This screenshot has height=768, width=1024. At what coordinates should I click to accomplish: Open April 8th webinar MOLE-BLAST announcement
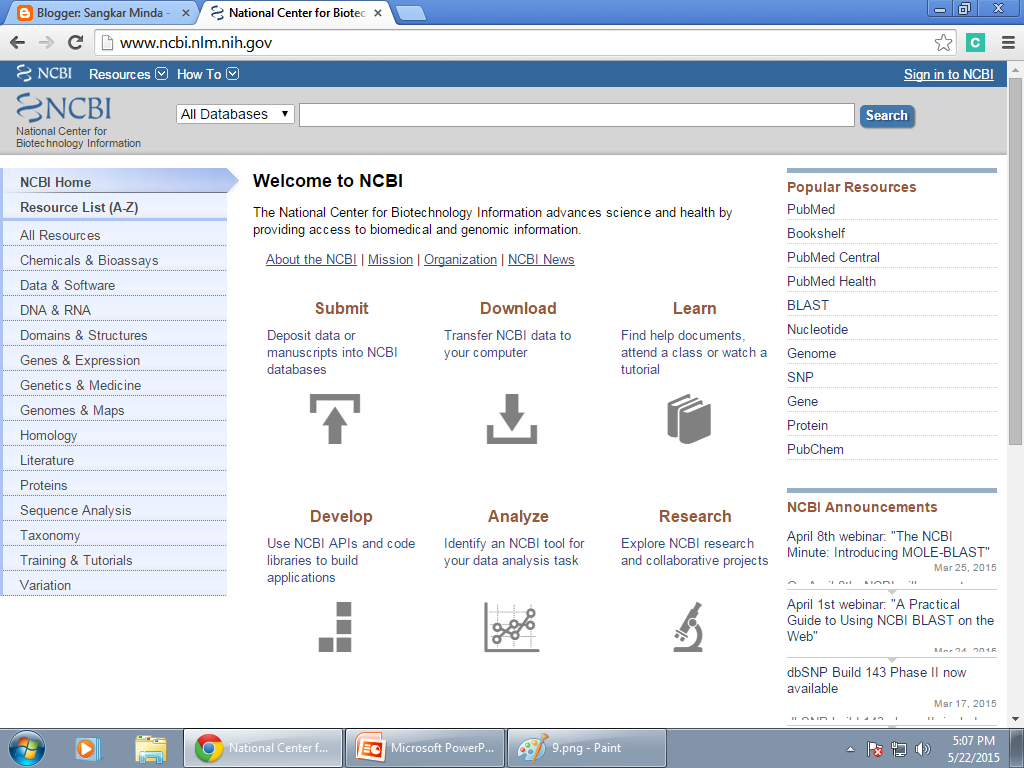[888, 544]
